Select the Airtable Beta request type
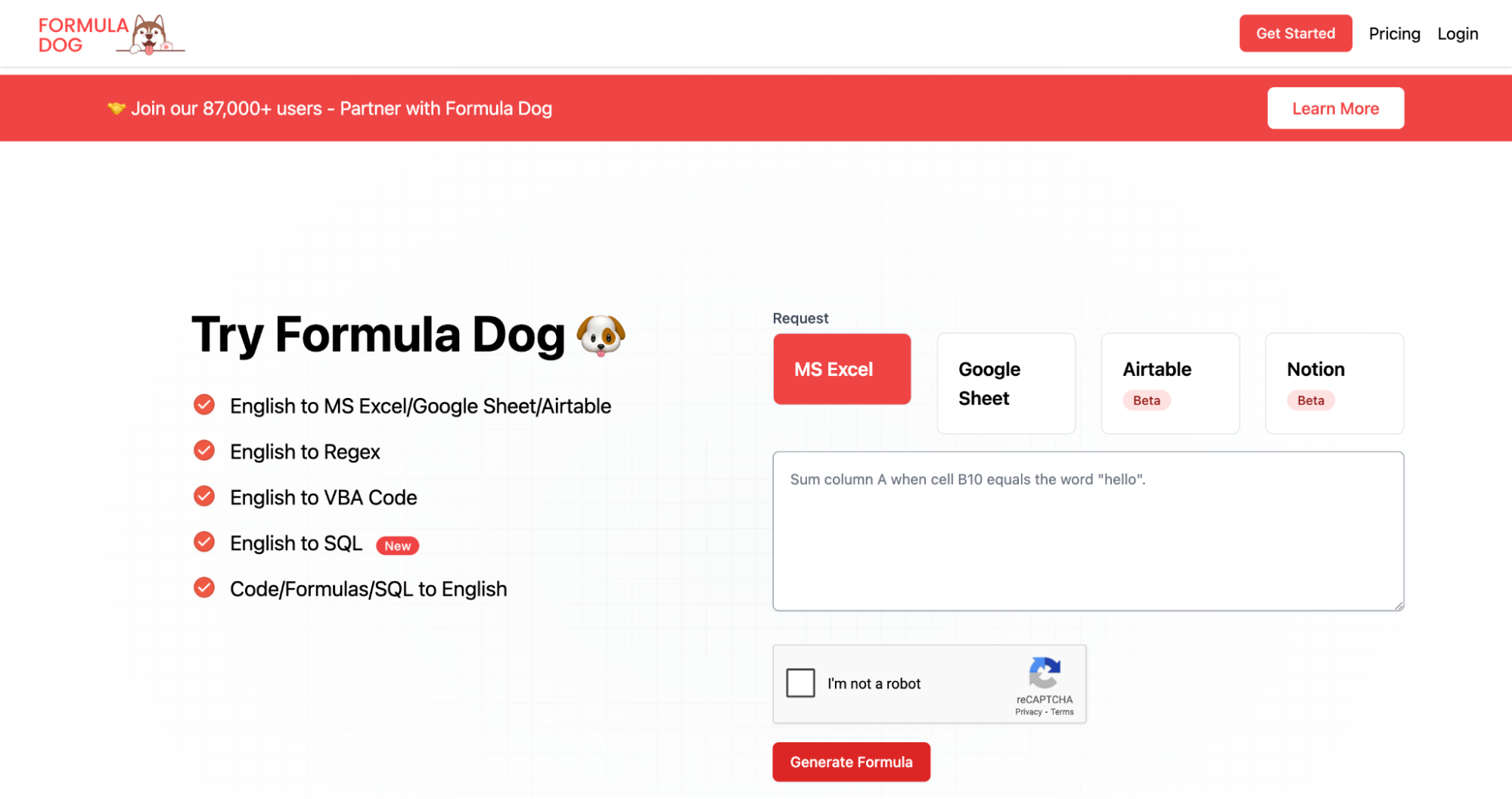This screenshot has width=1512, height=799. [x=1169, y=383]
